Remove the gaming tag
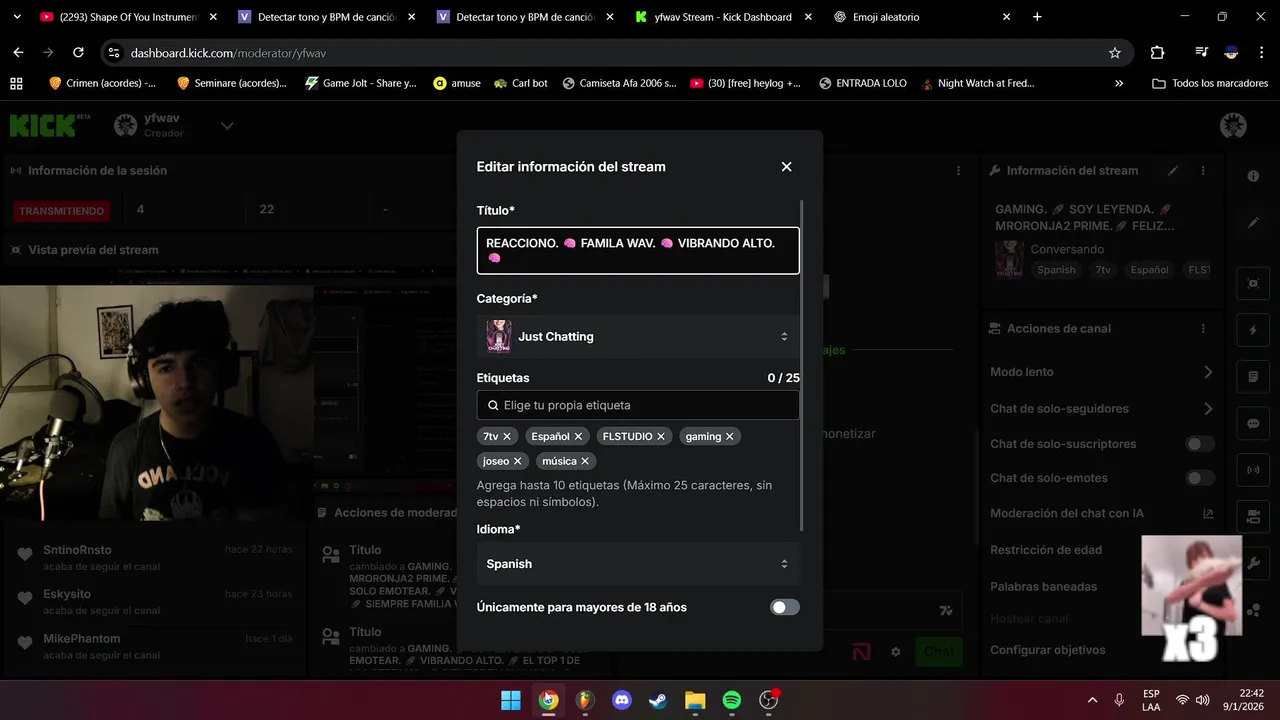This screenshot has width=1280, height=720. [x=729, y=437]
